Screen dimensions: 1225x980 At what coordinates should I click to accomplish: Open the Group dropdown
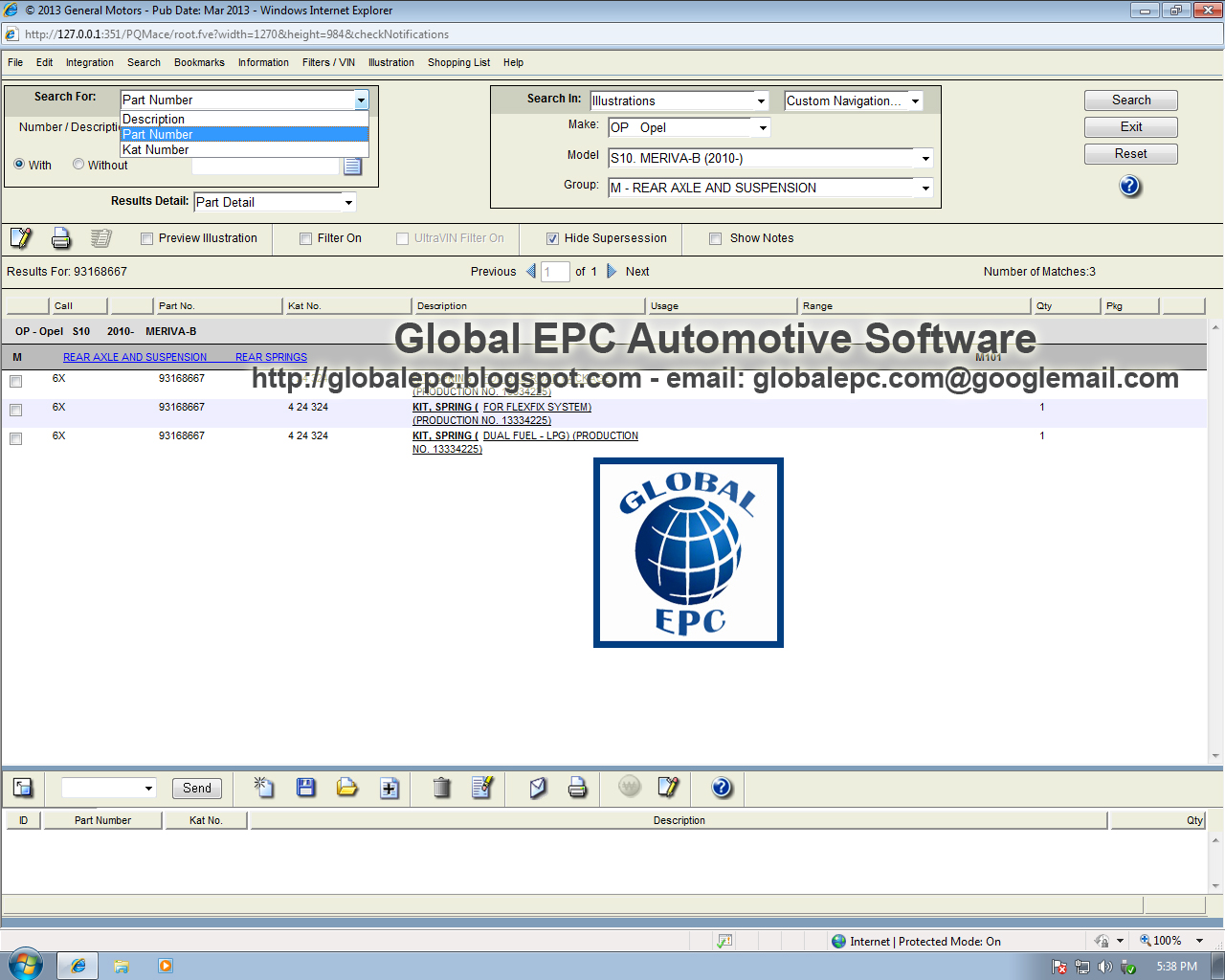(925, 188)
